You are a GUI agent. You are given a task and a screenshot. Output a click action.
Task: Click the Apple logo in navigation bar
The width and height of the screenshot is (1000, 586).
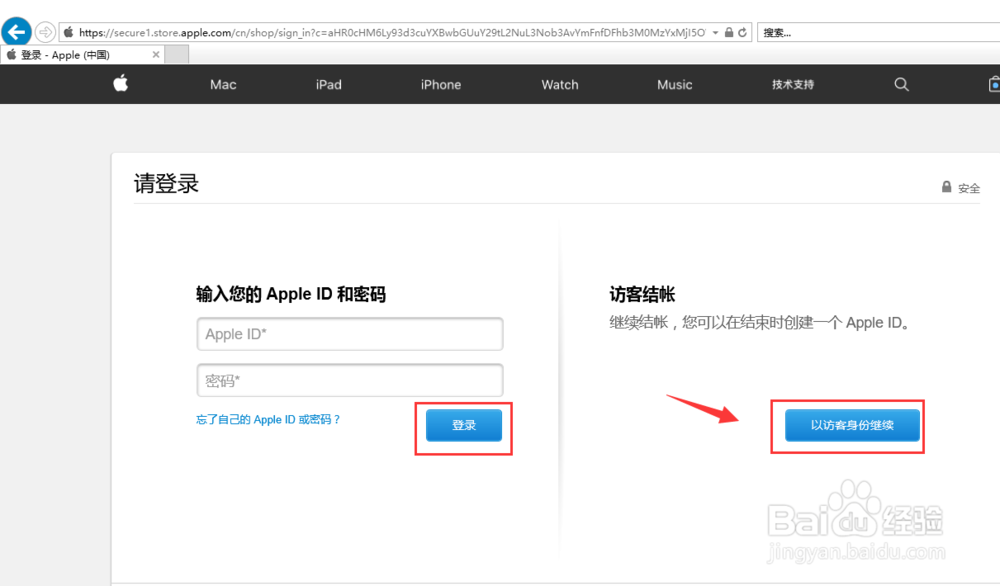pos(121,84)
